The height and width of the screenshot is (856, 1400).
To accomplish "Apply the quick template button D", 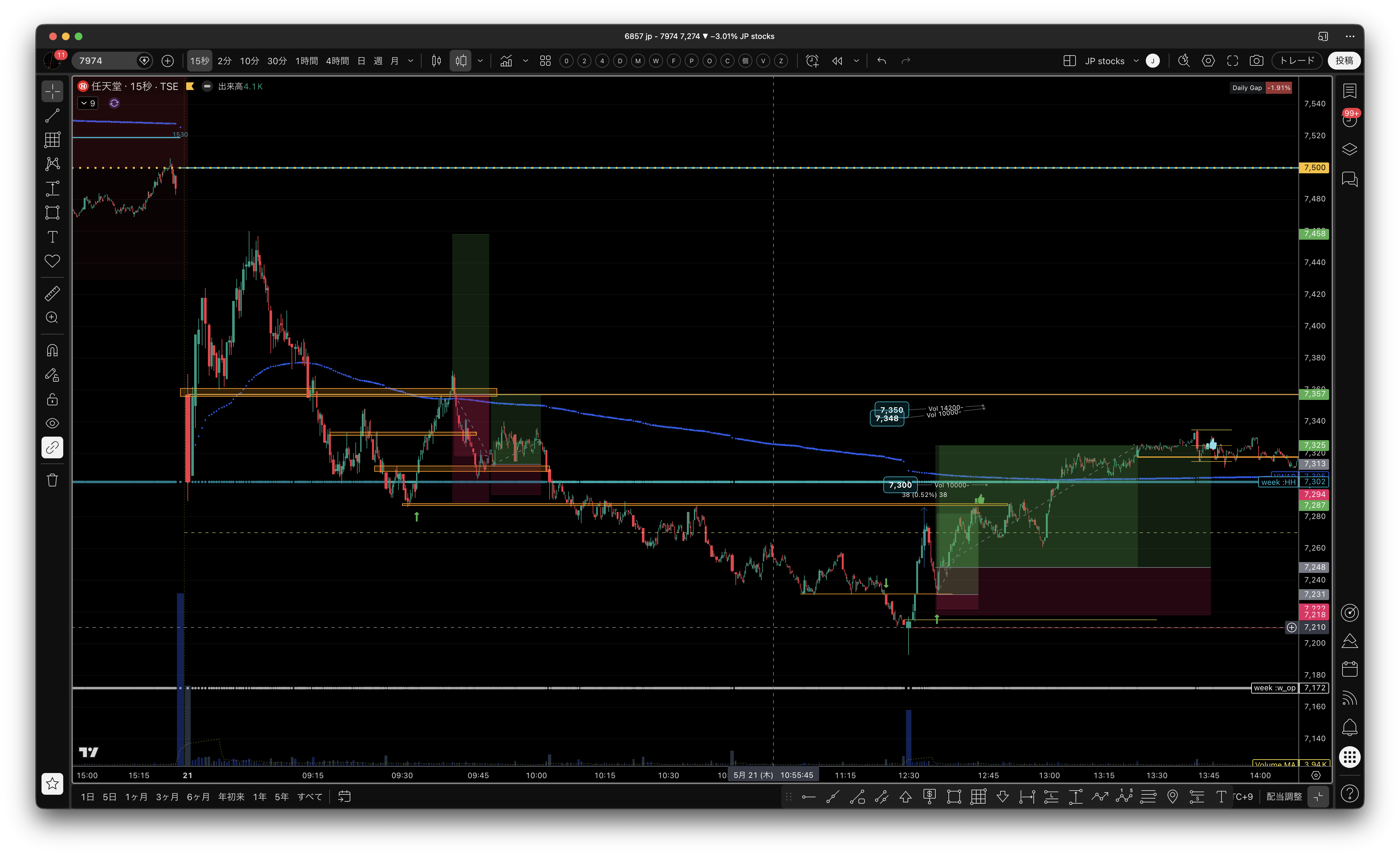I will tap(620, 61).
